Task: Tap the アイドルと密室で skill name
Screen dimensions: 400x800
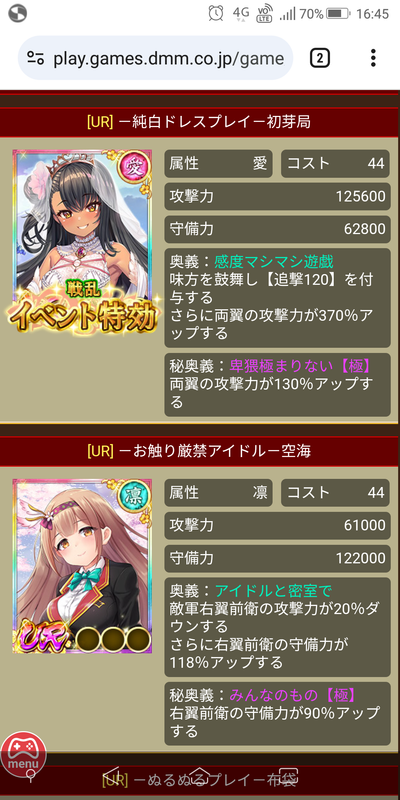Action: pyautogui.click(x=274, y=591)
